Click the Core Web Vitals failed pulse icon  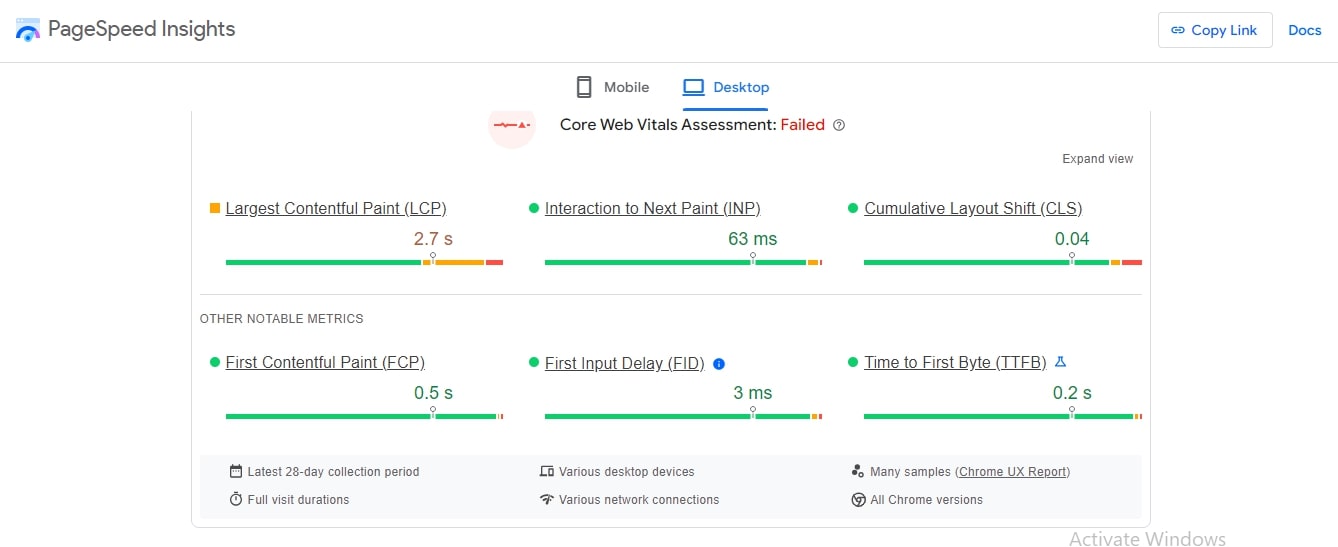click(x=512, y=125)
